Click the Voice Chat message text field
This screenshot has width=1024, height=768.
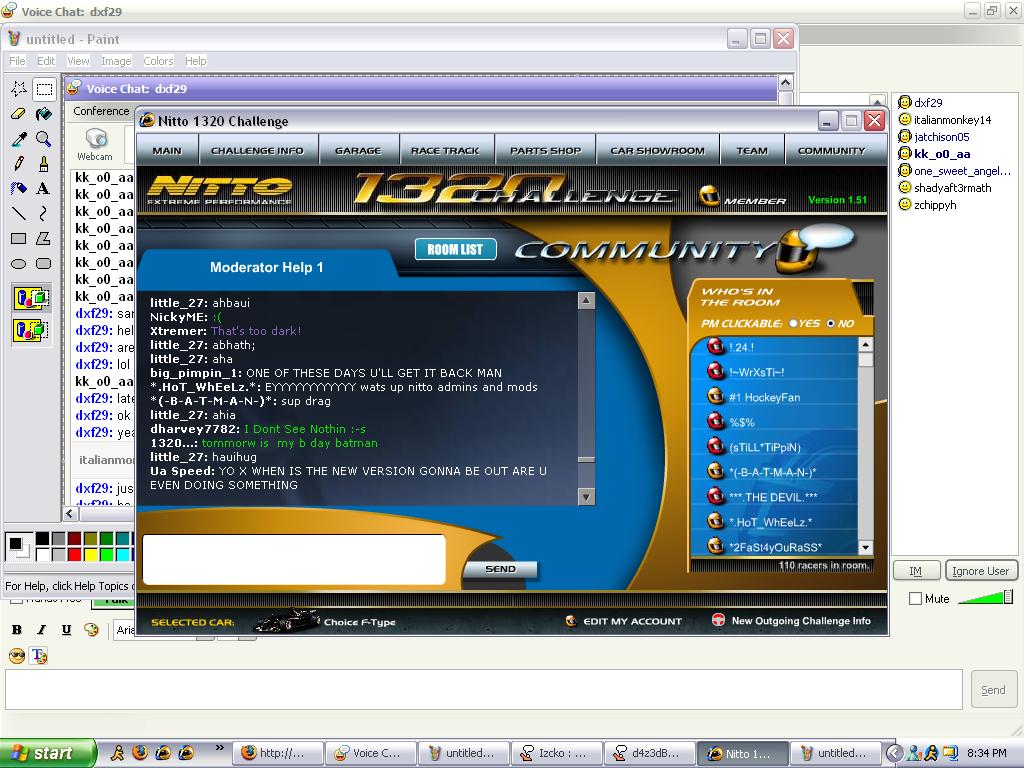(x=484, y=690)
